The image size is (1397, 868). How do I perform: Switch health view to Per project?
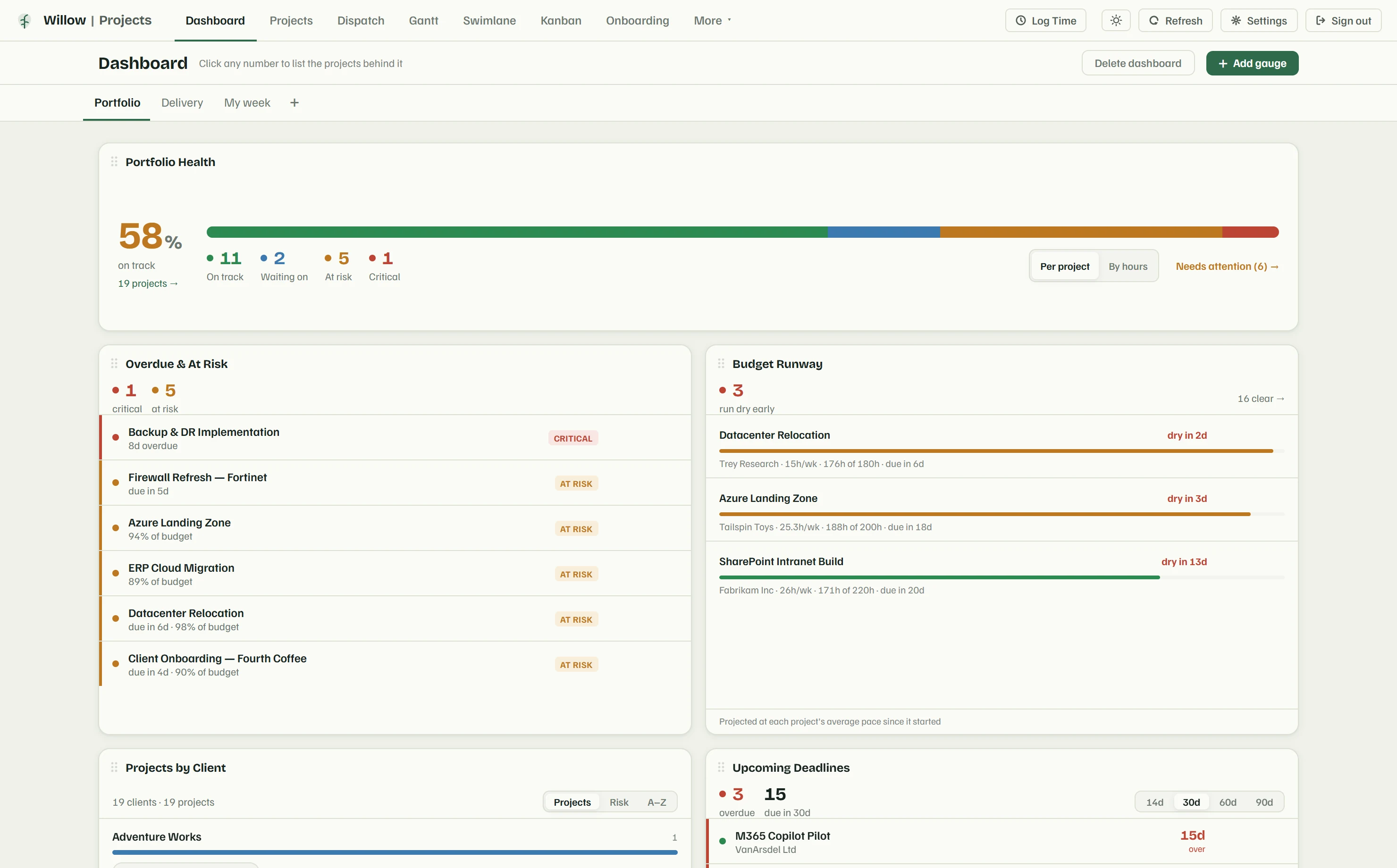coord(1065,267)
